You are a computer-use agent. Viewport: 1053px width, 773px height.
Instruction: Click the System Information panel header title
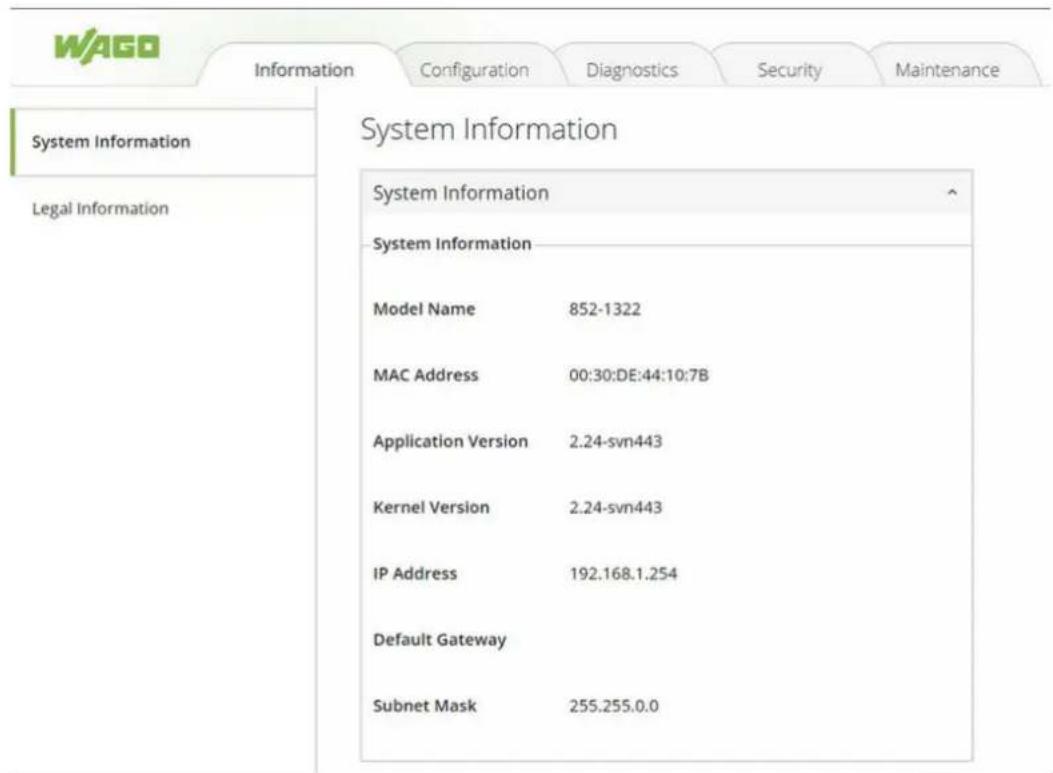pos(461,193)
